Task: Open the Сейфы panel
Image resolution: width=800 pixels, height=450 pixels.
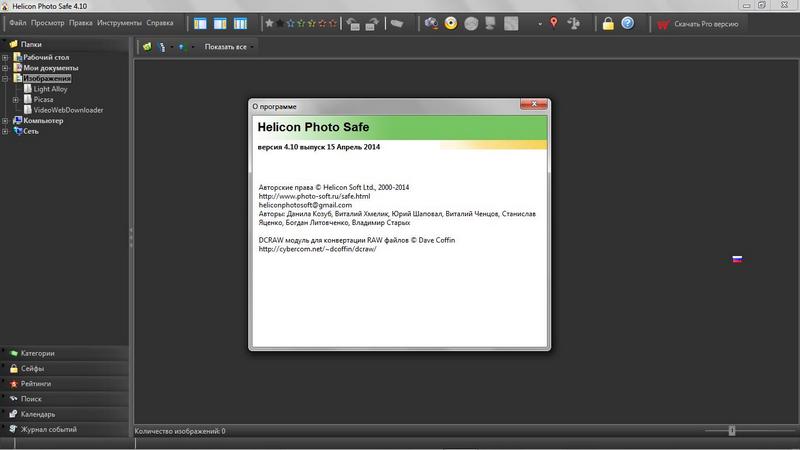Action: pos(64,368)
